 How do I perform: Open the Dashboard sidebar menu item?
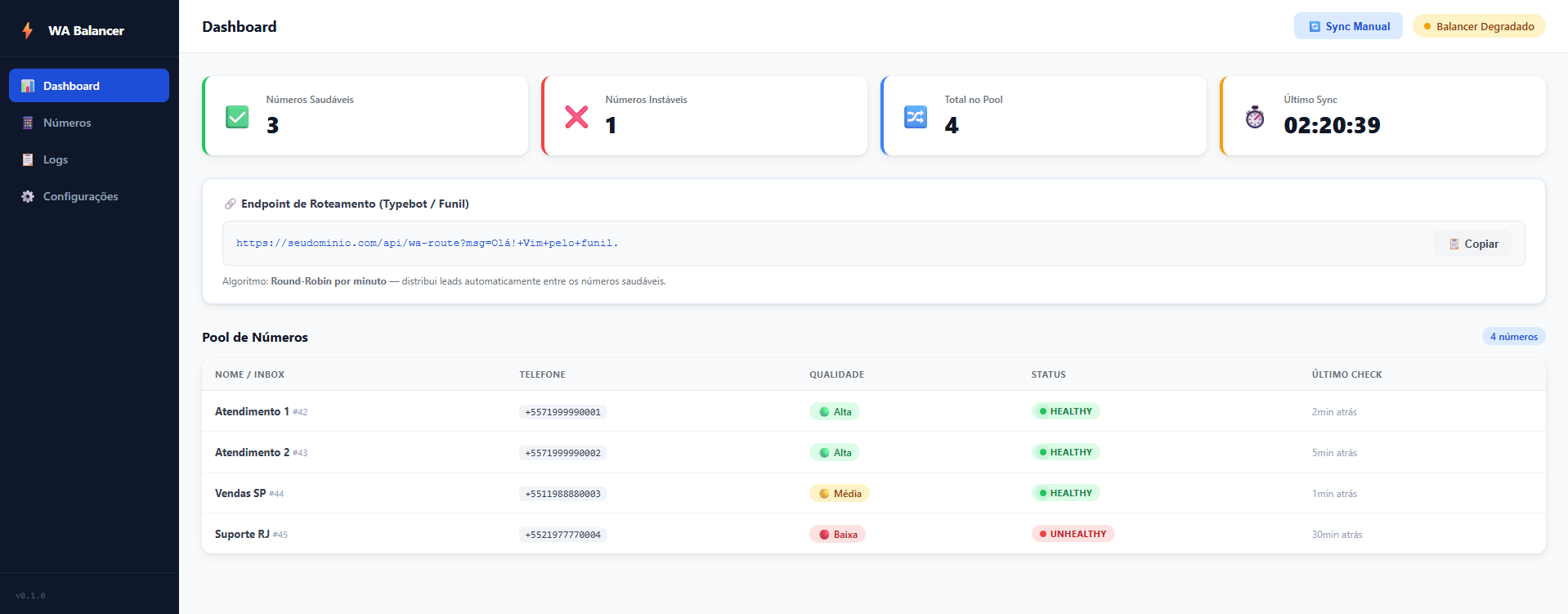tap(88, 86)
